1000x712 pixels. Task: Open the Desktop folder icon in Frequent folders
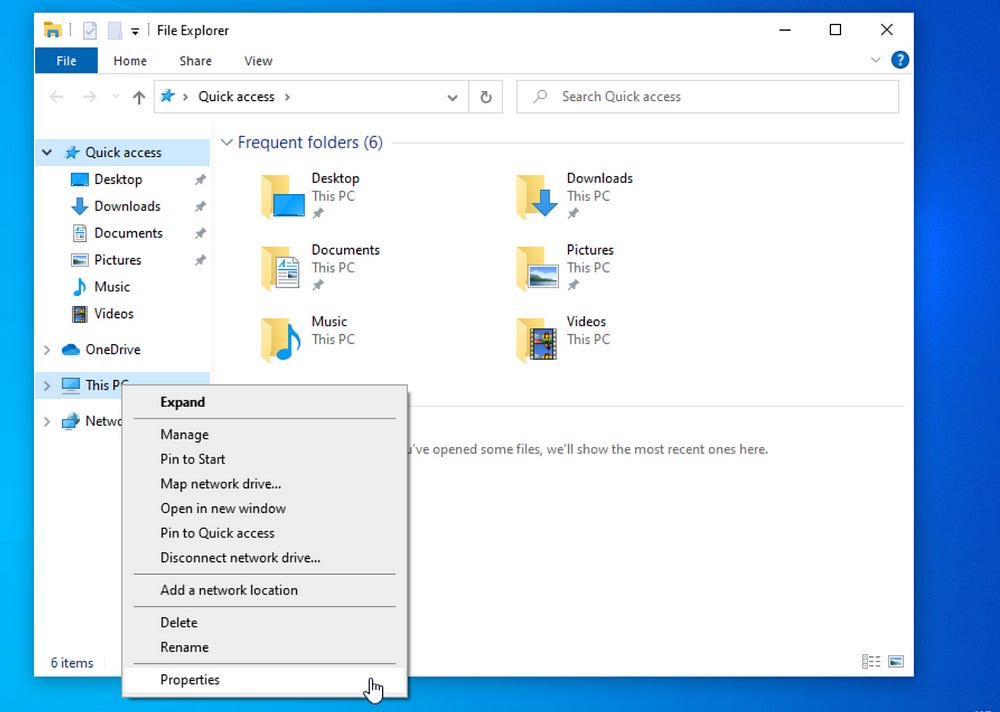pyautogui.click(x=283, y=197)
